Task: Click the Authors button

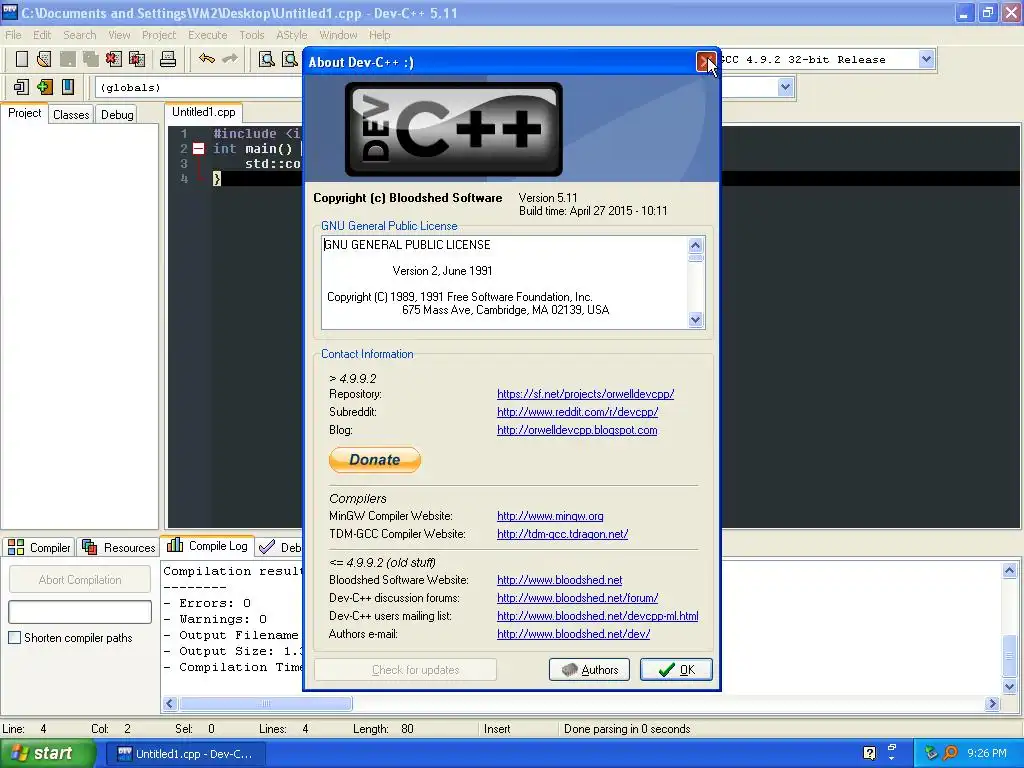Action: click(x=589, y=669)
